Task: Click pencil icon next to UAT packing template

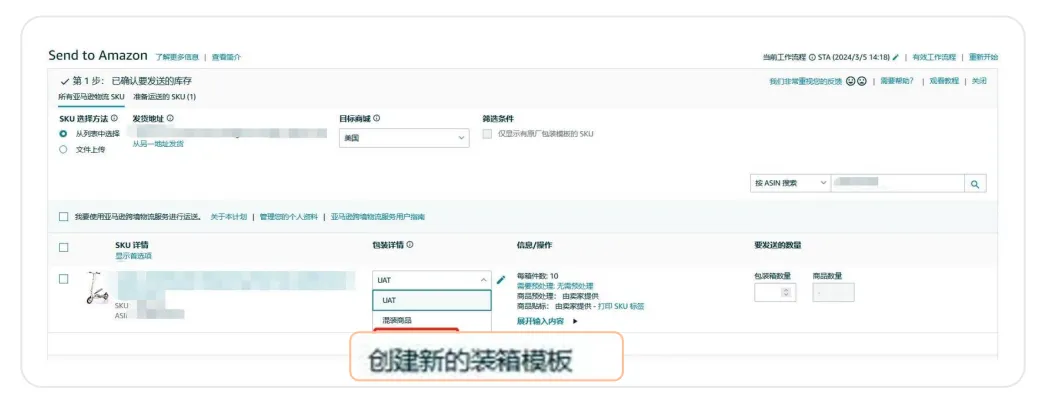Action: (x=500, y=280)
